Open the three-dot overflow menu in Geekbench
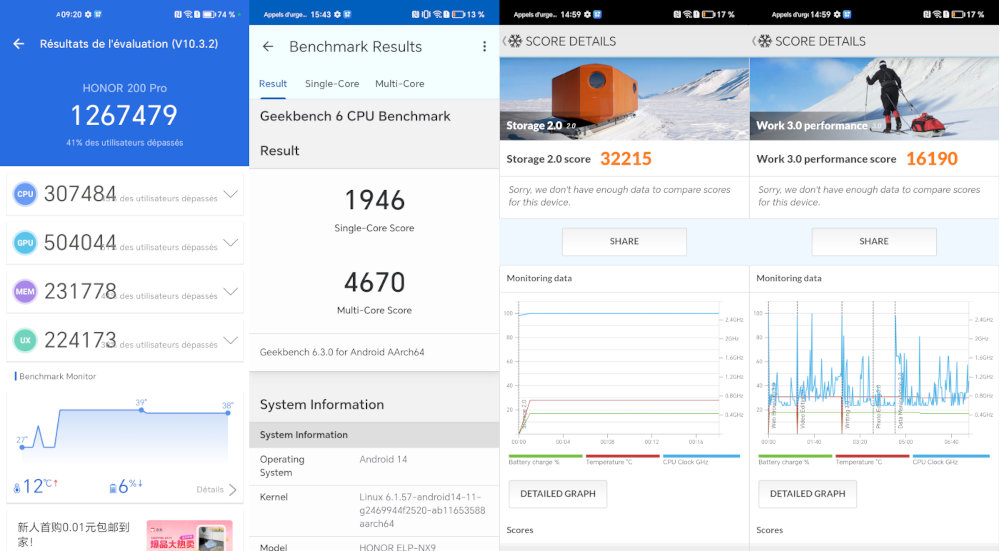This screenshot has width=1000, height=551. point(484,47)
